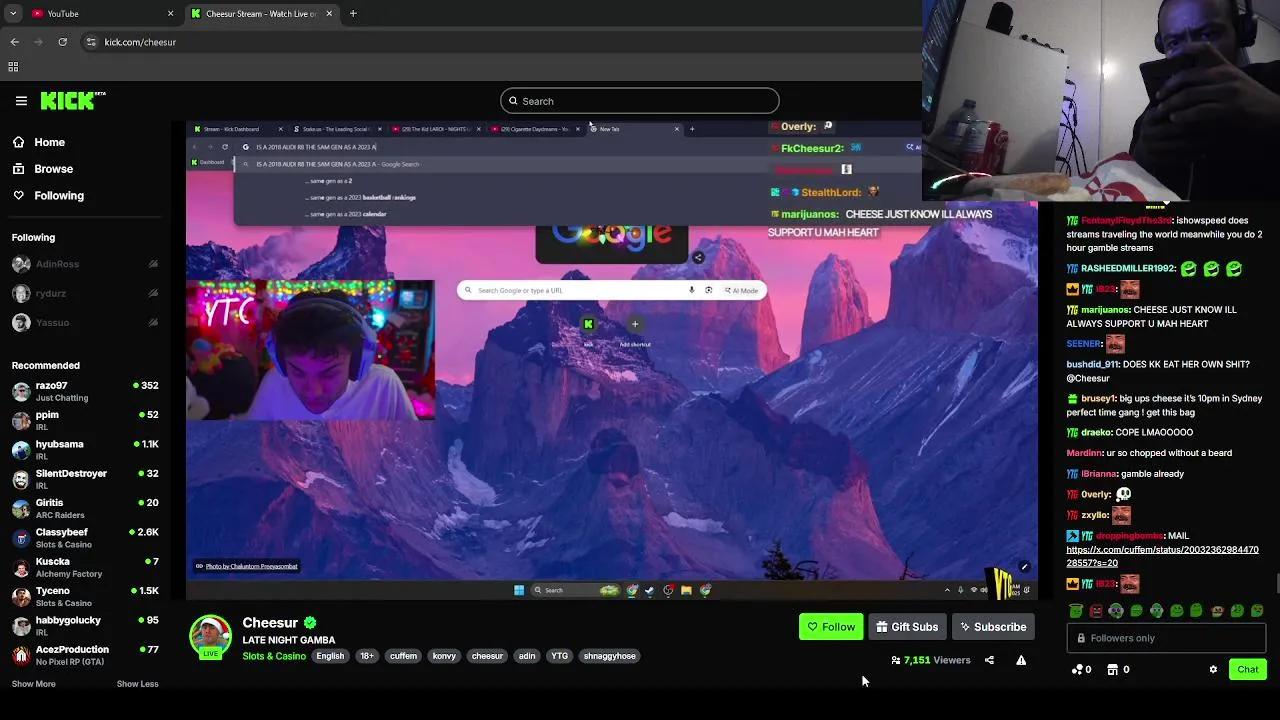
Task: Open Following in sidebar
Action: tap(58, 196)
